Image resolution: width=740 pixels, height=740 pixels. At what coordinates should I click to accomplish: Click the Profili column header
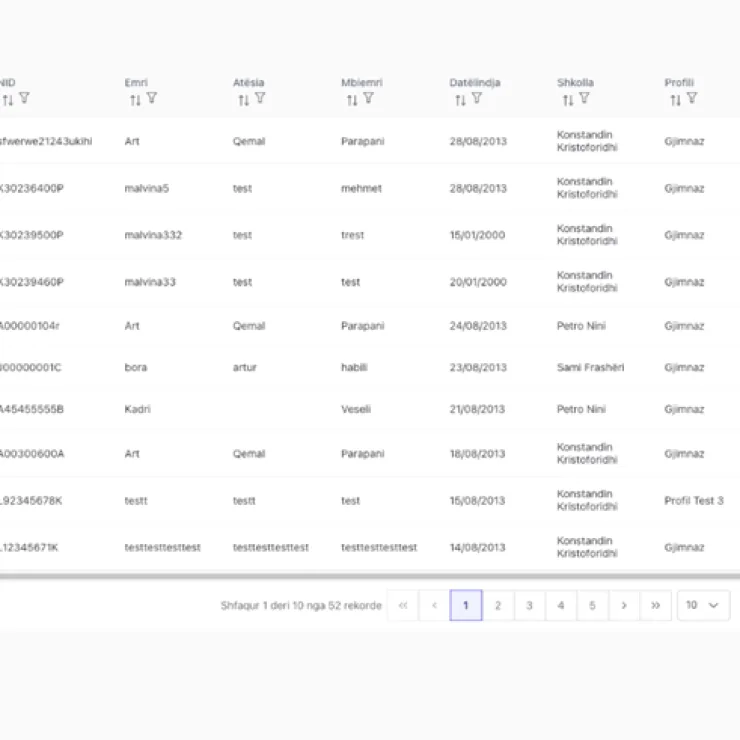[x=679, y=83]
